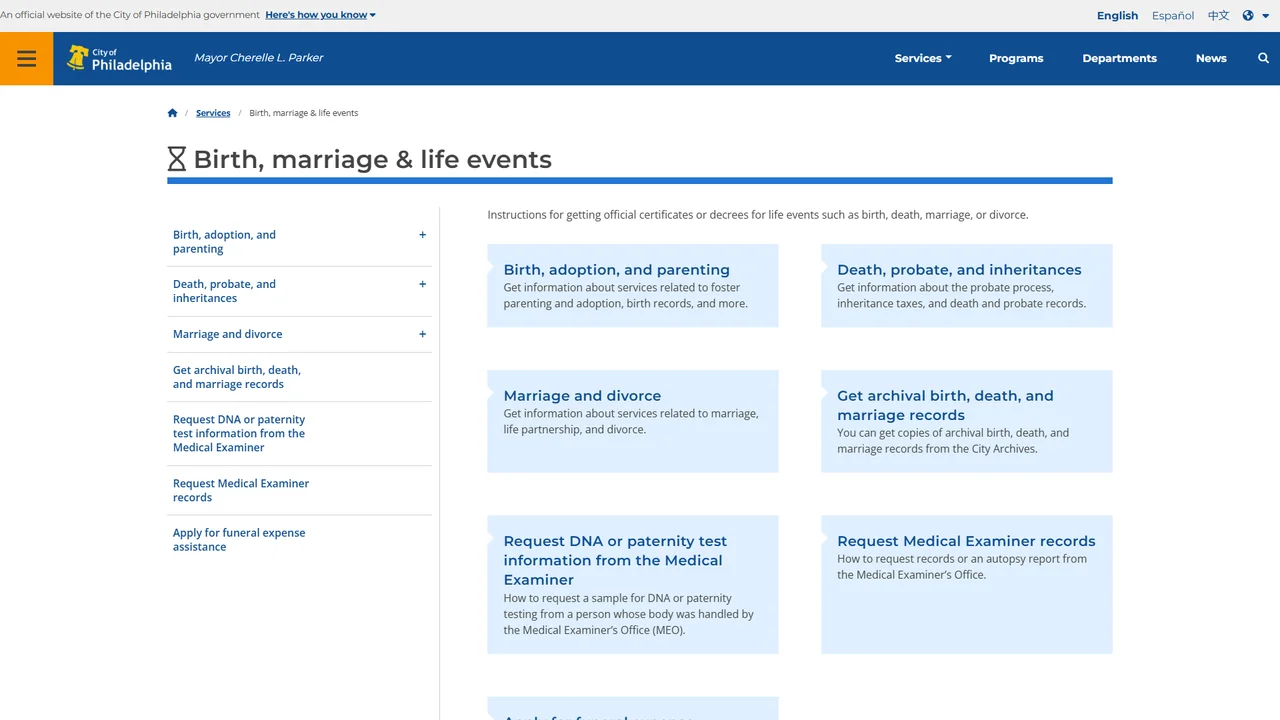Expand the "Here's how you know" dropdown
The width and height of the screenshot is (1280, 720).
pyautogui.click(x=321, y=15)
